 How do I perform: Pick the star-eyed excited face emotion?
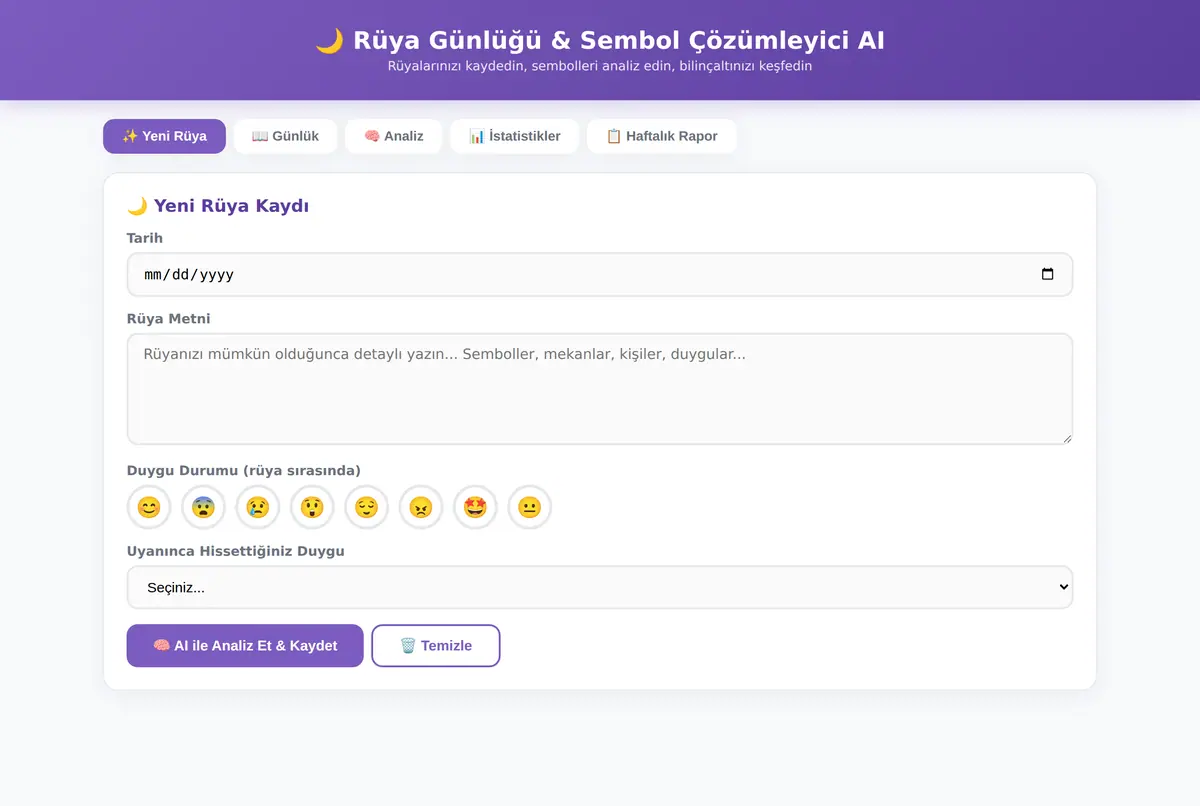coord(475,507)
